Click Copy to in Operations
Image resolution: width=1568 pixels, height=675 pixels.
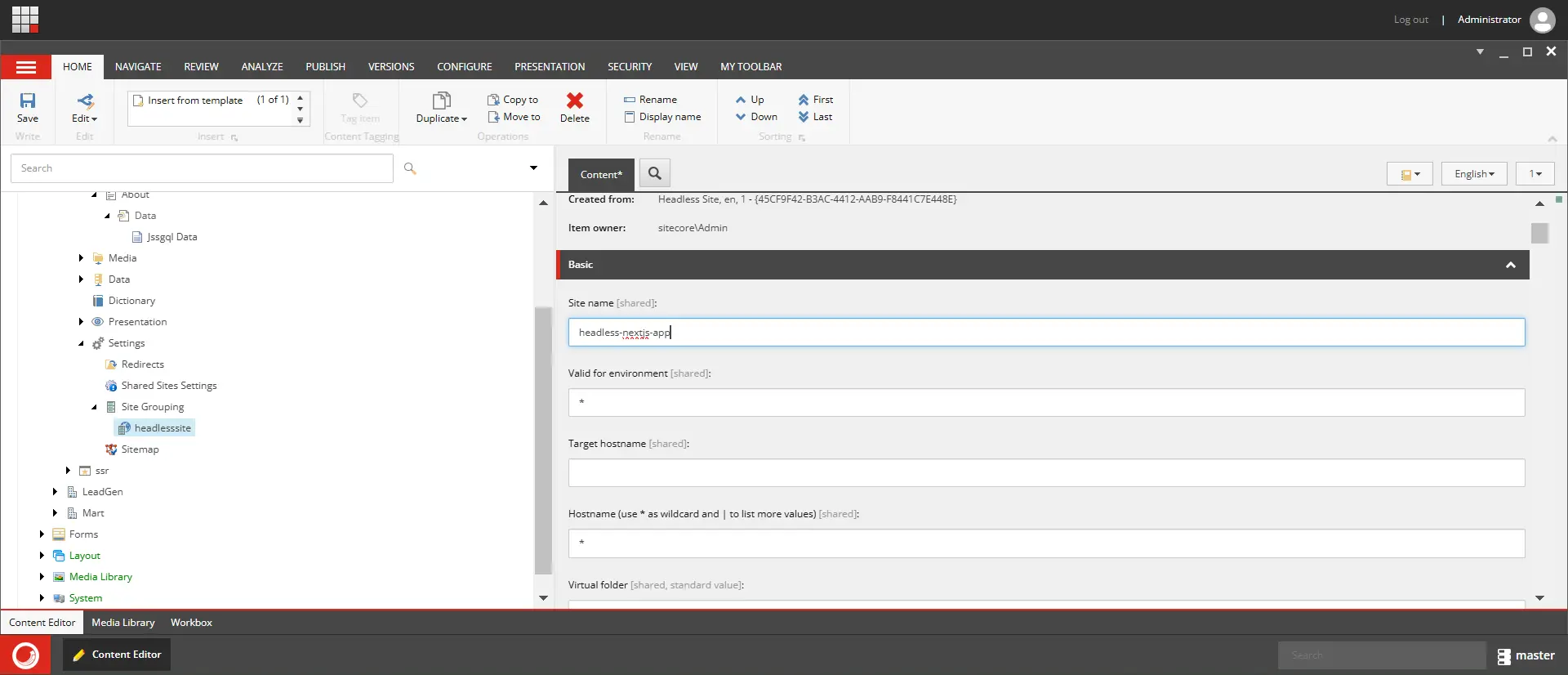(x=513, y=100)
